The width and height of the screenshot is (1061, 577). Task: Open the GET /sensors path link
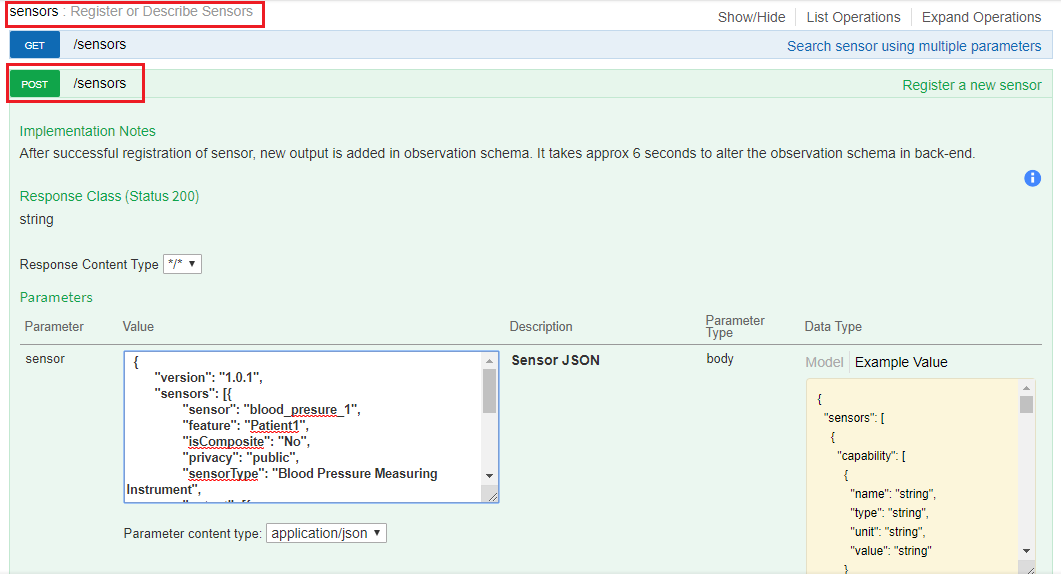99,45
